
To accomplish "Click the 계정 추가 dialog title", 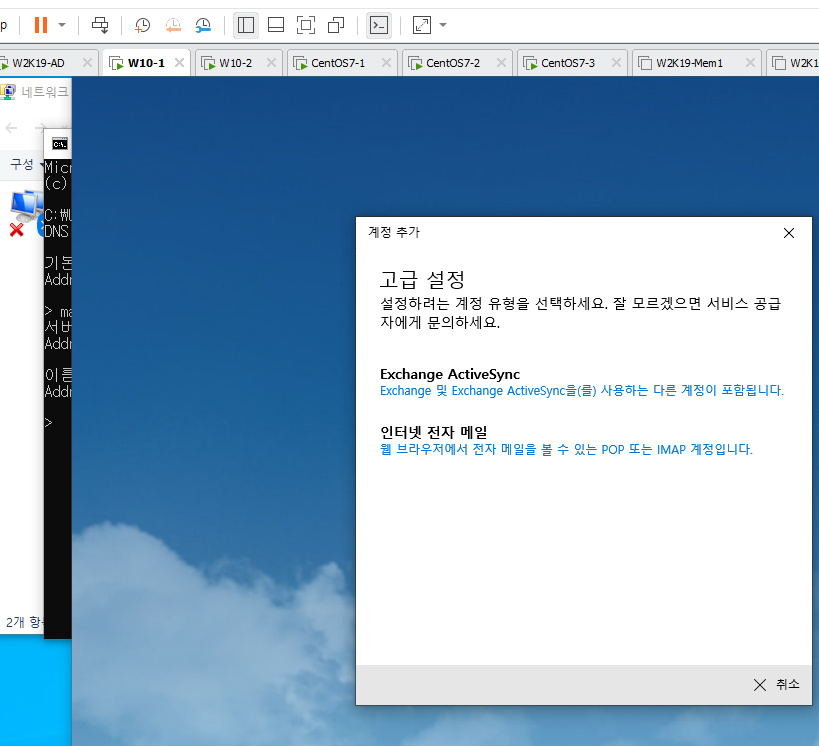I will click(394, 232).
